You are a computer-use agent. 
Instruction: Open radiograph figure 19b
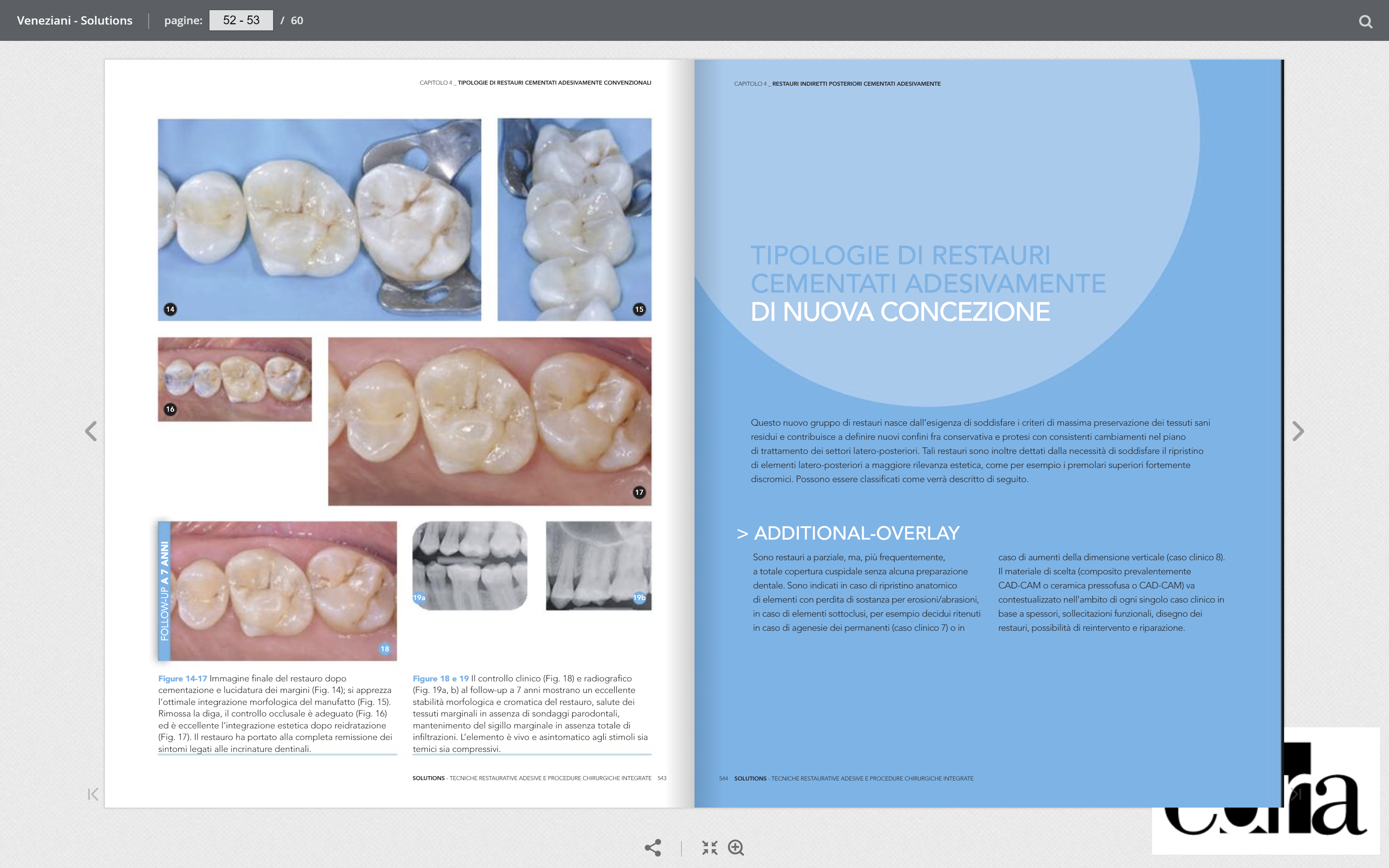(x=599, y=565)
